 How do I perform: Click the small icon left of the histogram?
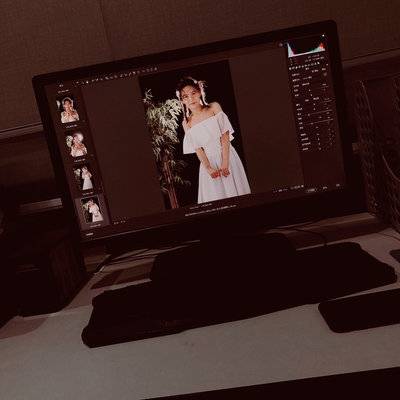281,44
